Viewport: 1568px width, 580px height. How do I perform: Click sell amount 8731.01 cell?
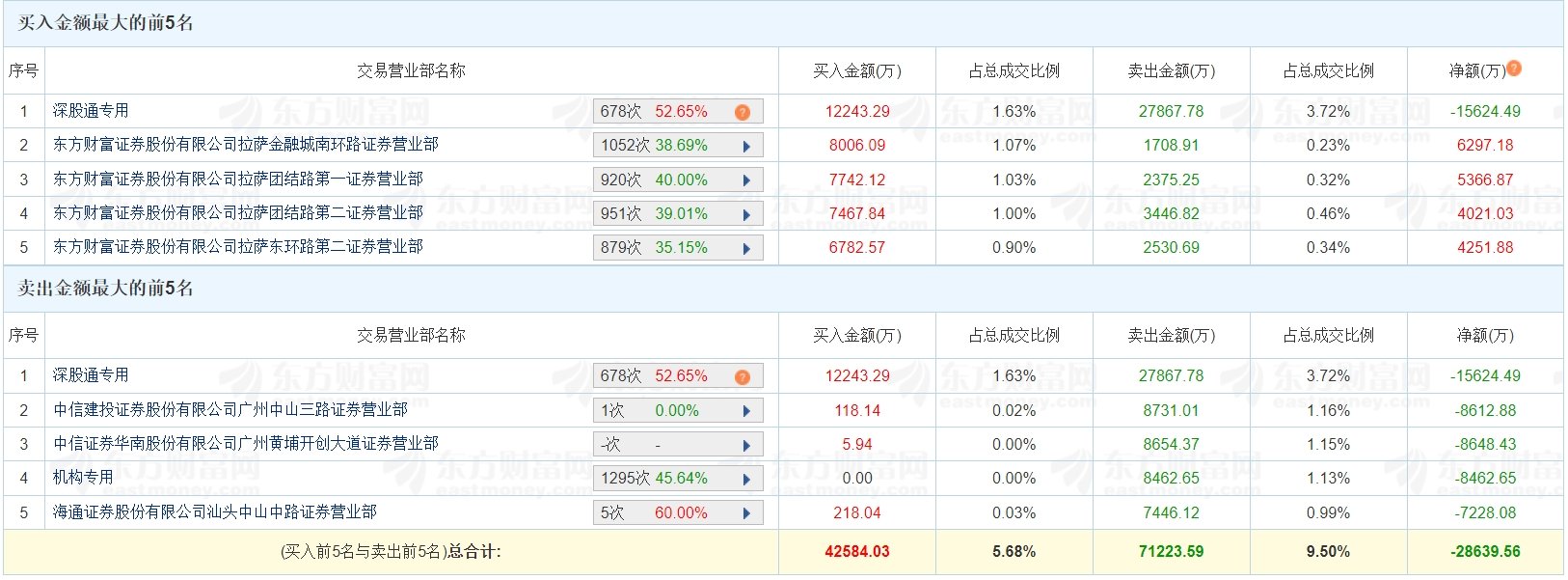pos(1172,411)
